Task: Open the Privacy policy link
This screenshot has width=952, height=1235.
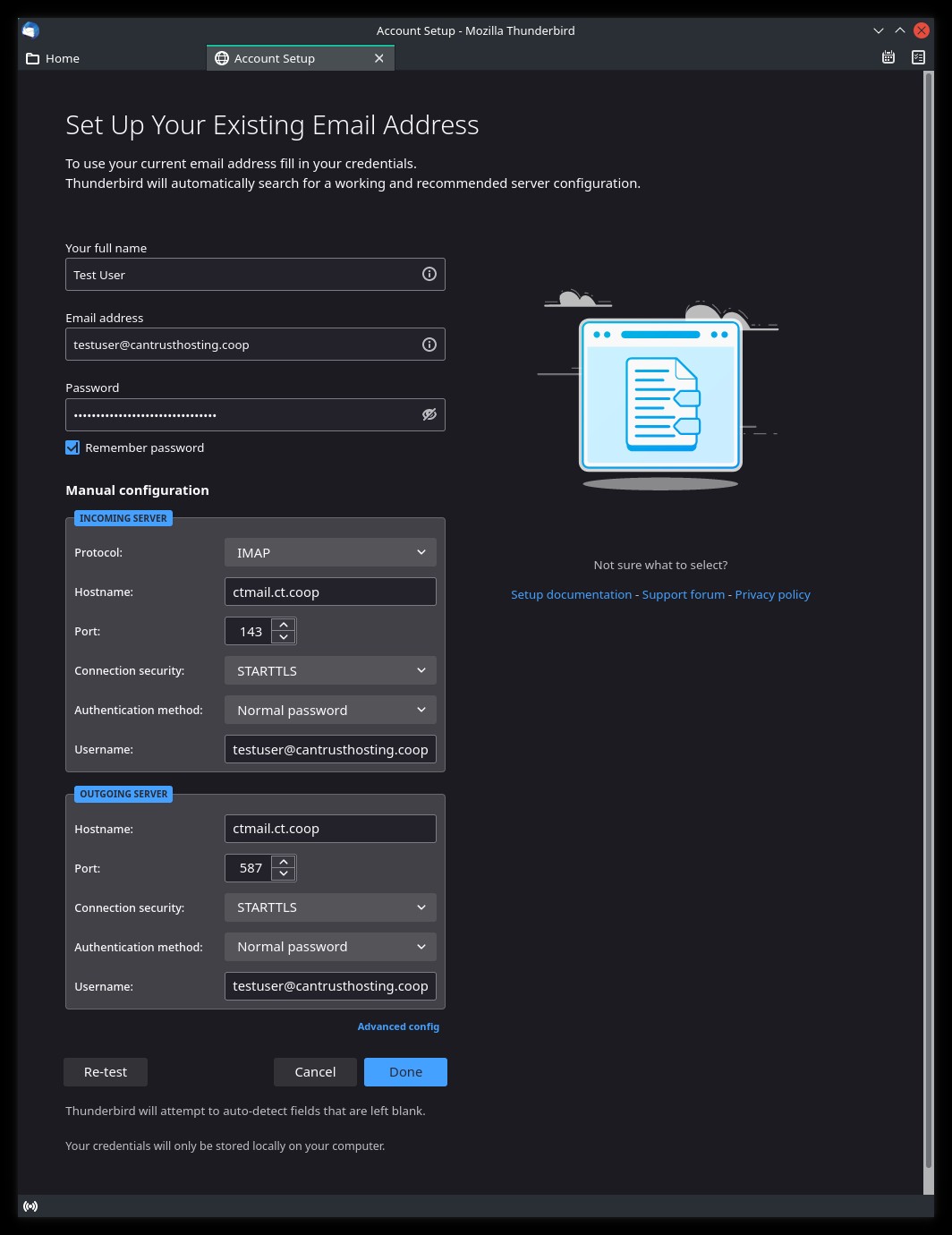Action: pos(772,594)
